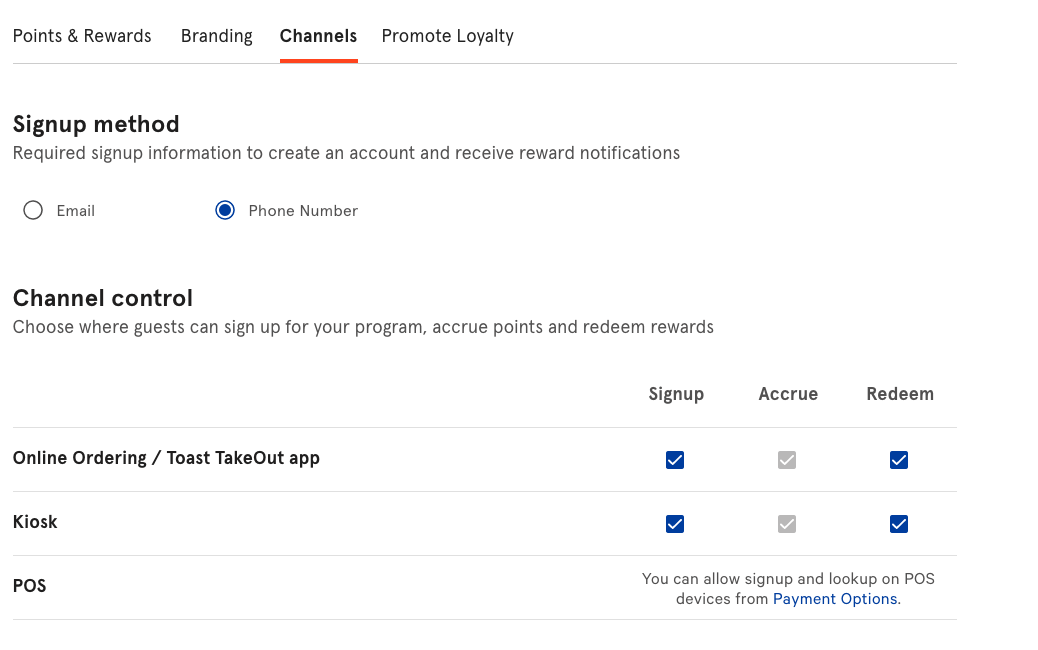Screen dimensions: 1038x650
Task: Toggle the Accrue checkbox for Kiosk
Action: coord(787,524)
